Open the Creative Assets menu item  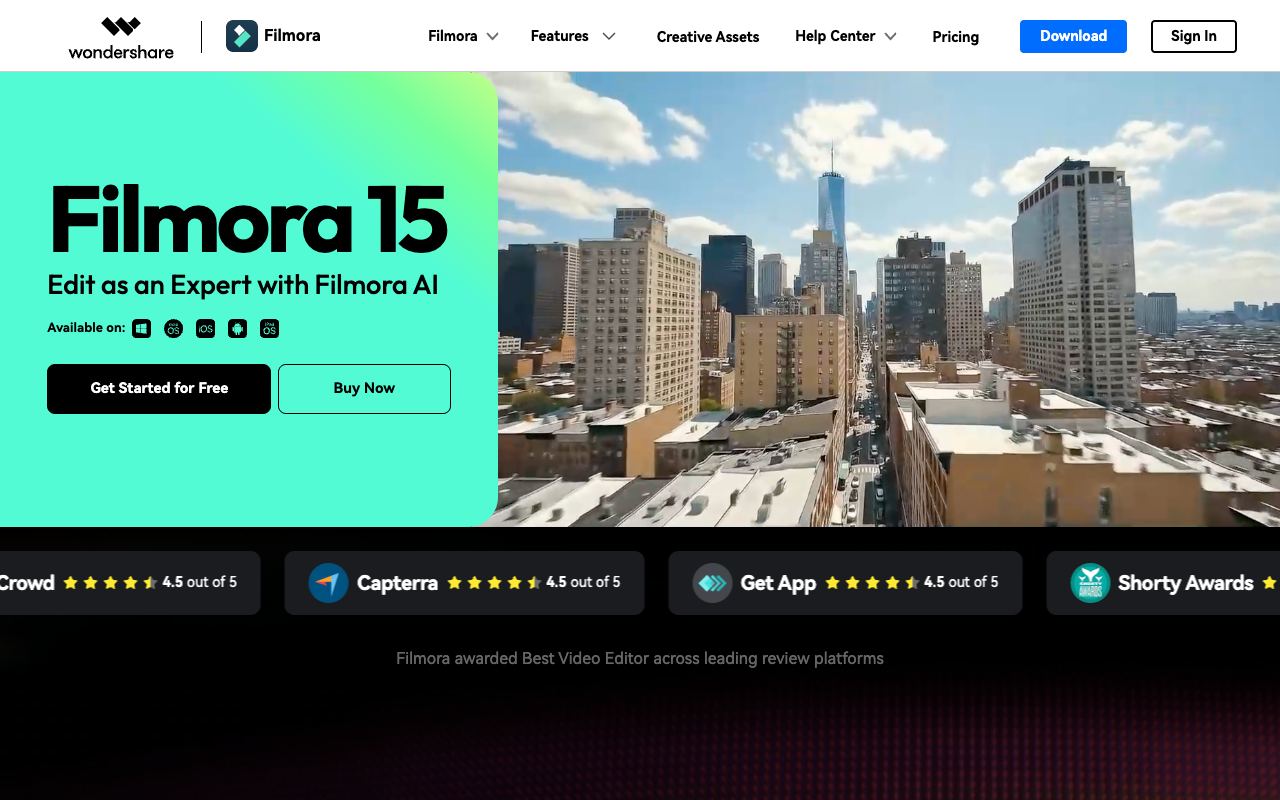coord(708,37)
